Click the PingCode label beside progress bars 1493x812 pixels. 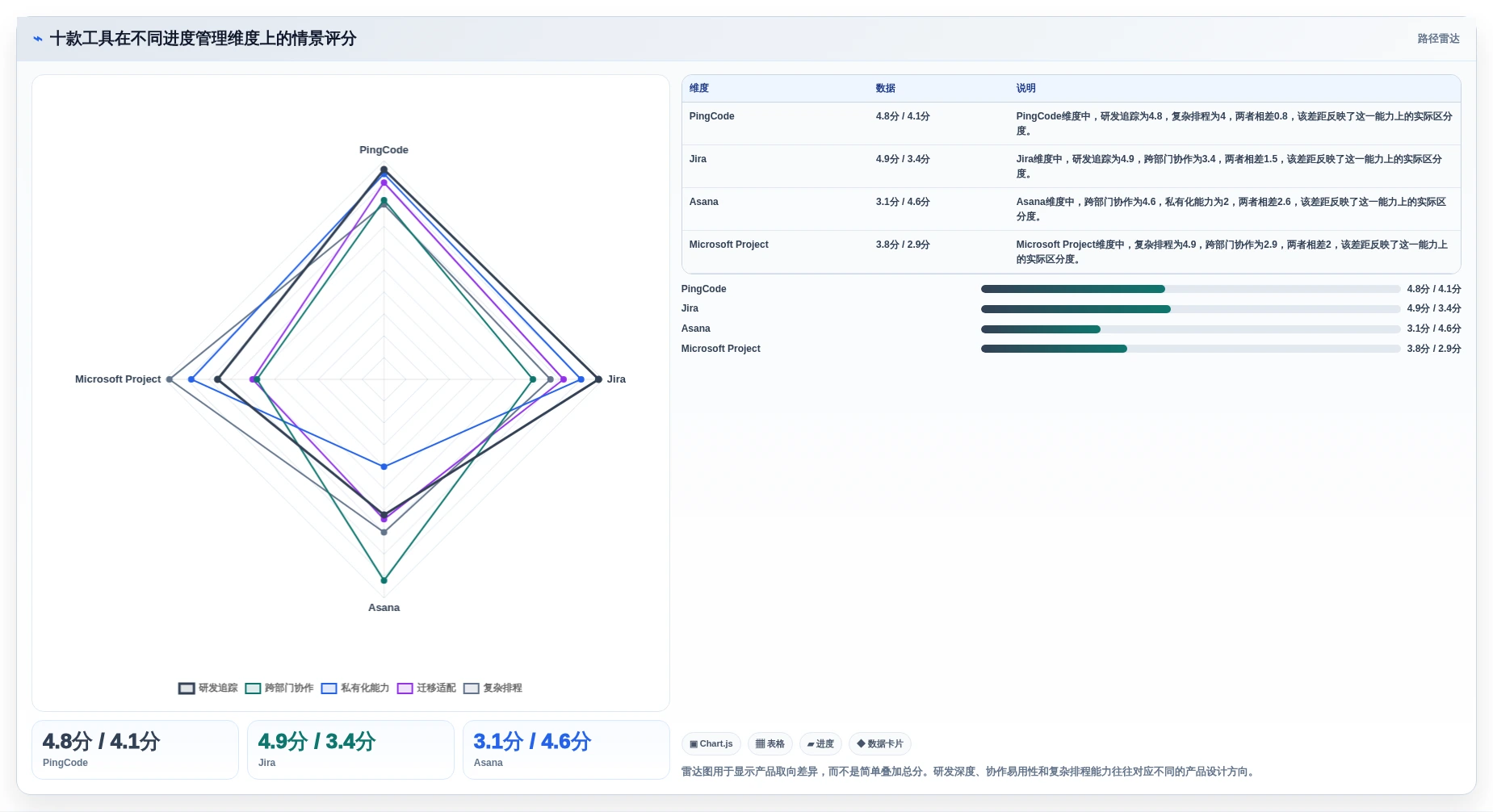point(703,289)
